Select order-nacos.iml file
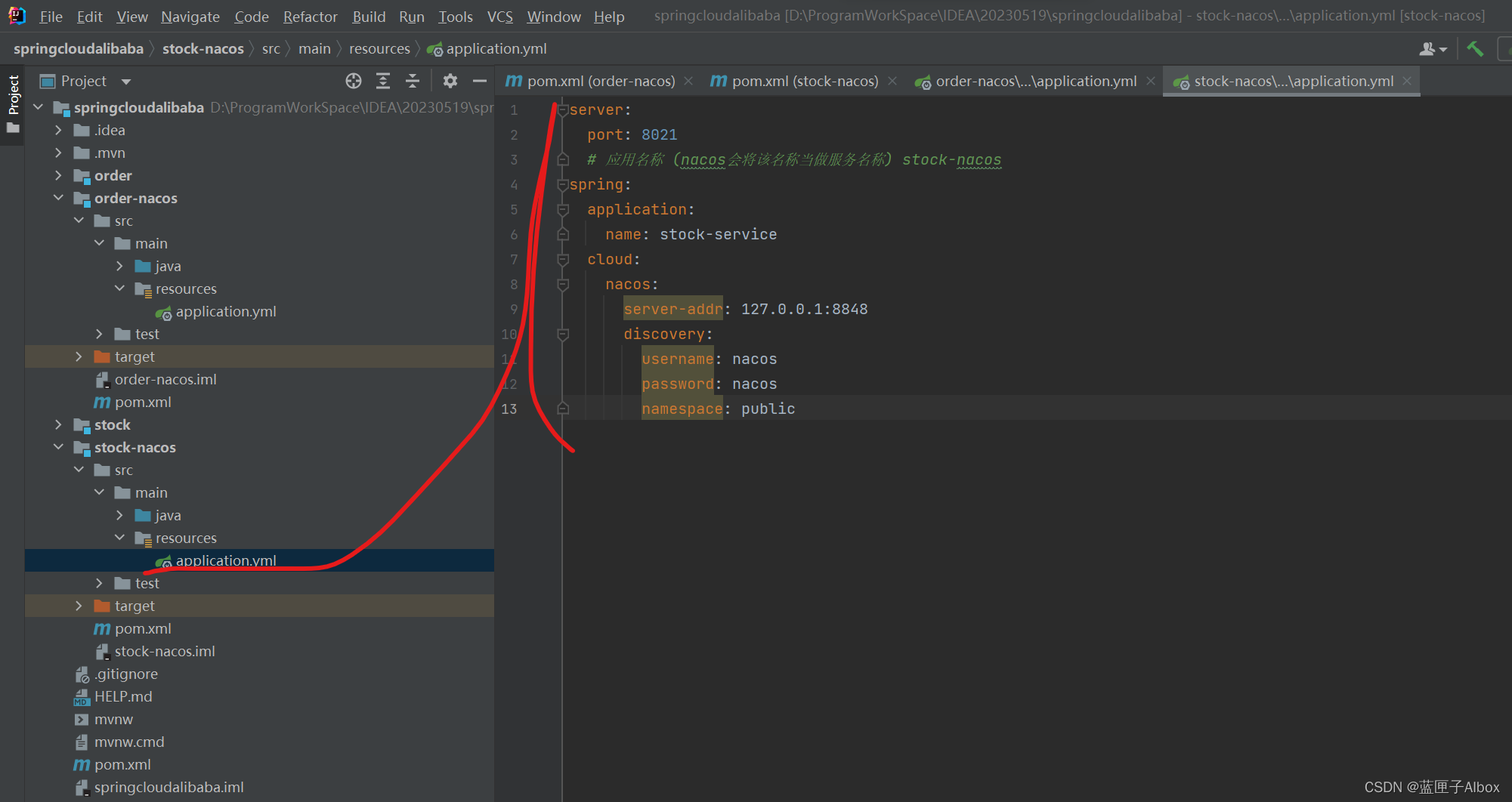Image resolution: width=1512 pixels, height=802 pixels. pos(165,379)
